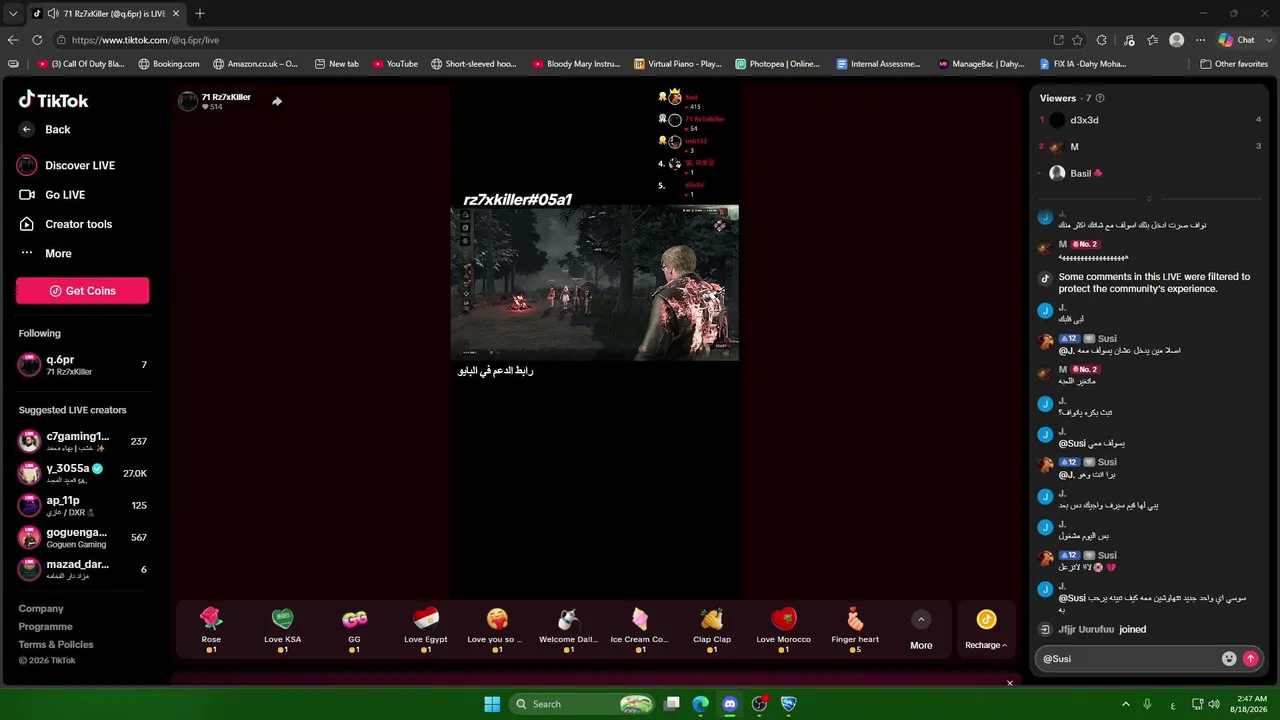Open suggested creator ap_11p

83,505
